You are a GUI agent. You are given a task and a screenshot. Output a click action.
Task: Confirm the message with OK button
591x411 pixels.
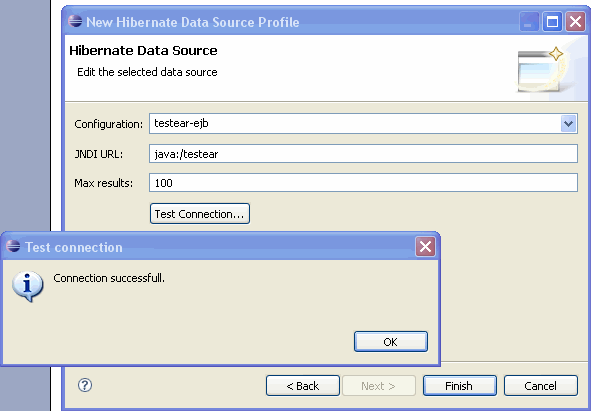(x=391, y=342)
